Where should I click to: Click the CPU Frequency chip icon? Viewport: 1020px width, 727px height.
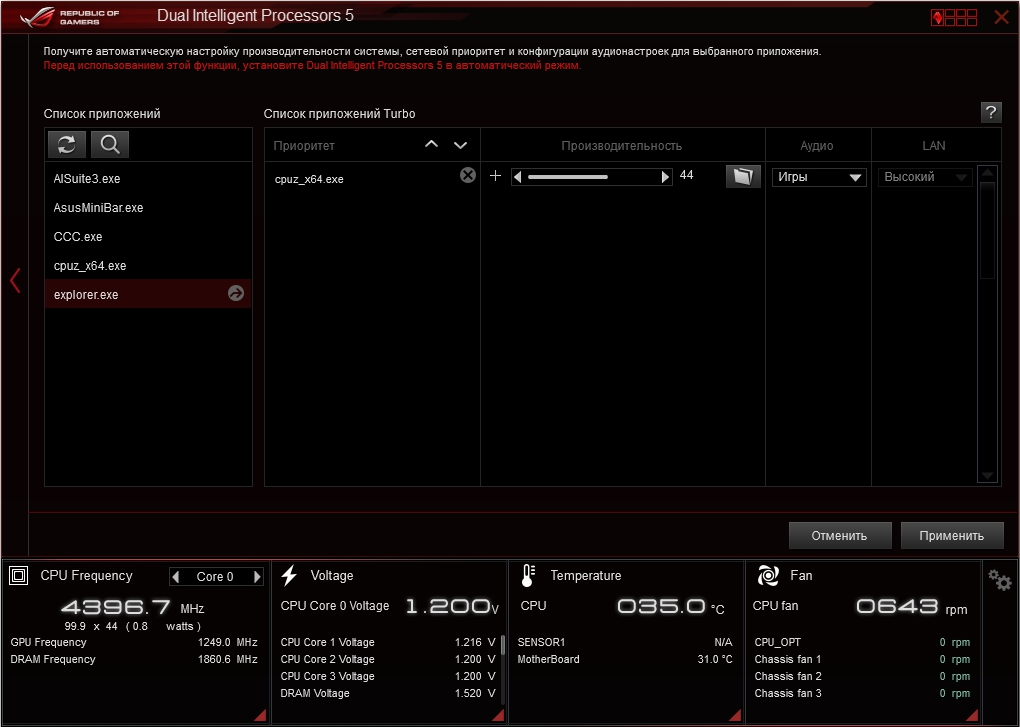pyautogui.click(x=19, y=575)
